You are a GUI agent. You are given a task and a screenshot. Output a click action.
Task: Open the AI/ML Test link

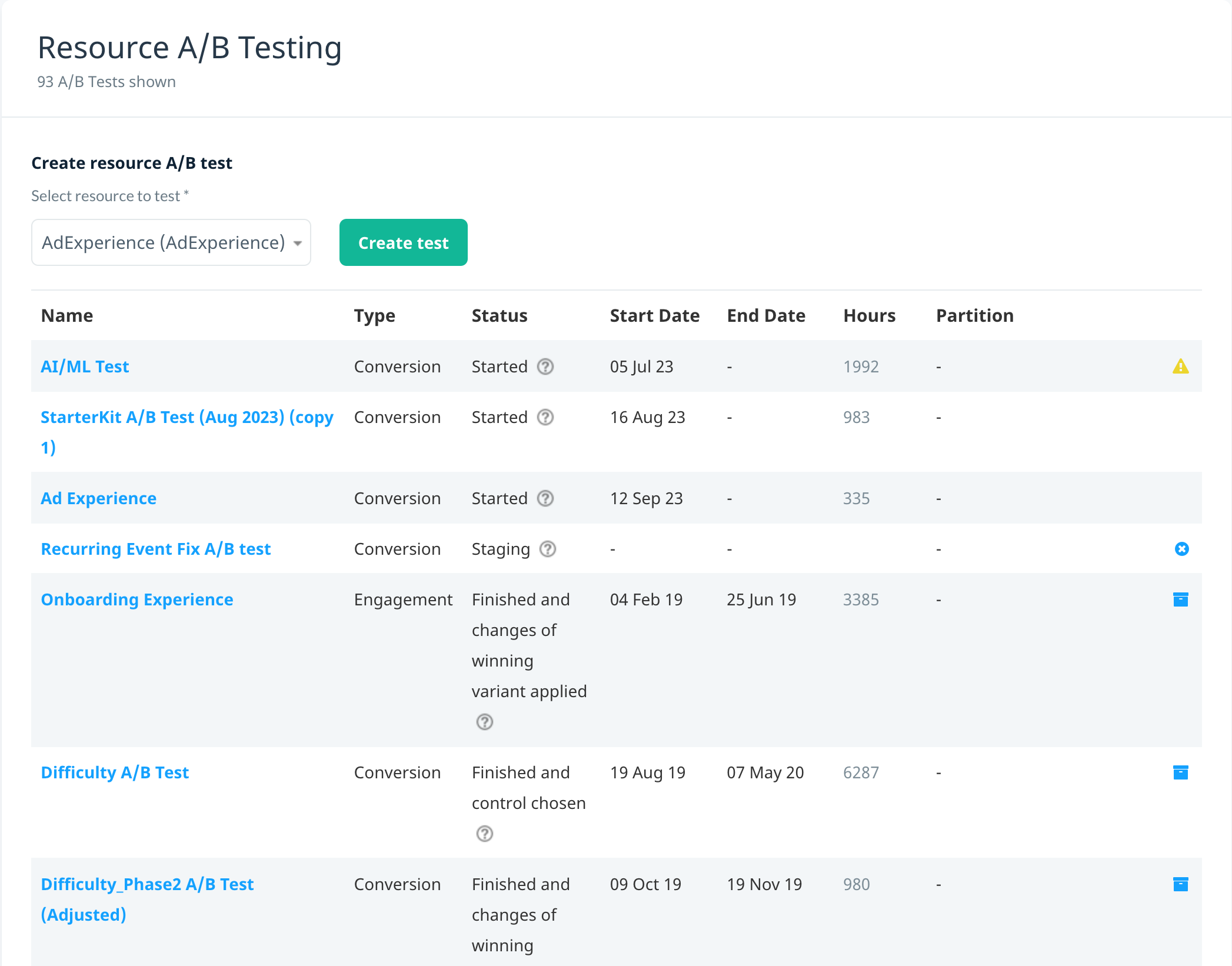point(85,367)
